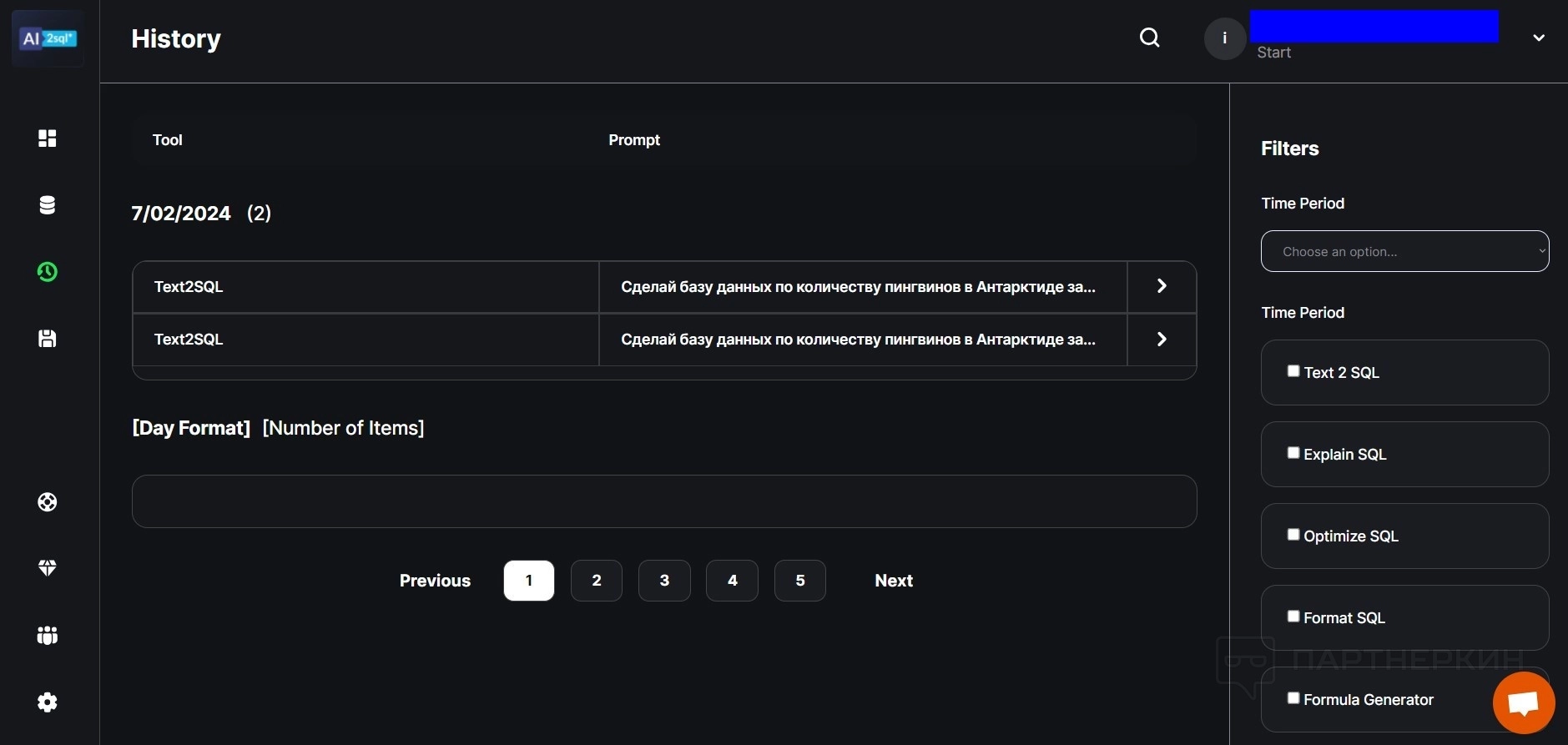Open the settings gear icon
The width and height of the screenshot is (1568, 745).
point(48,702)
